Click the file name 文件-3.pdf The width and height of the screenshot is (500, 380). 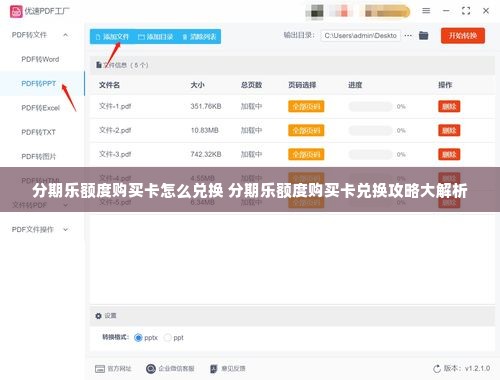[x=115, y=154]
